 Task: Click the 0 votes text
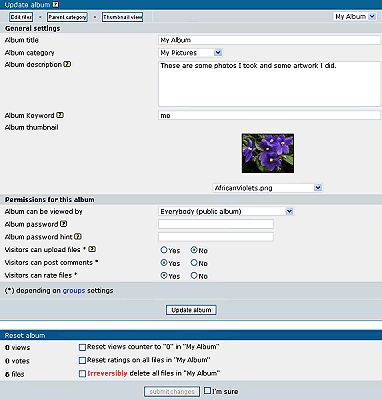point(17,361)
